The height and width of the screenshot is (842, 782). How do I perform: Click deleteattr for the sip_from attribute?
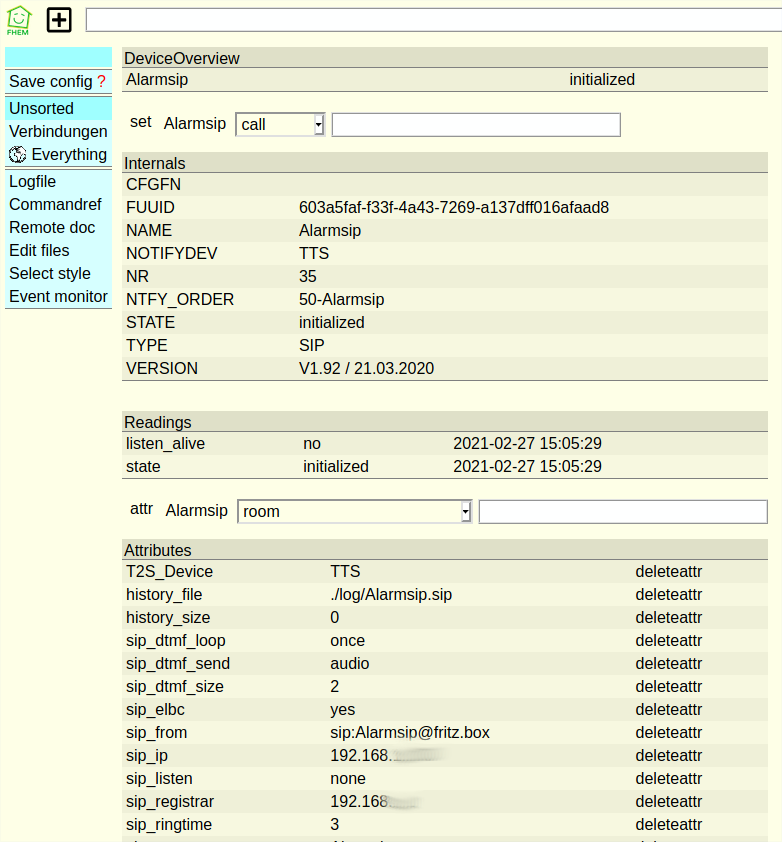click(x=668, y=733)
